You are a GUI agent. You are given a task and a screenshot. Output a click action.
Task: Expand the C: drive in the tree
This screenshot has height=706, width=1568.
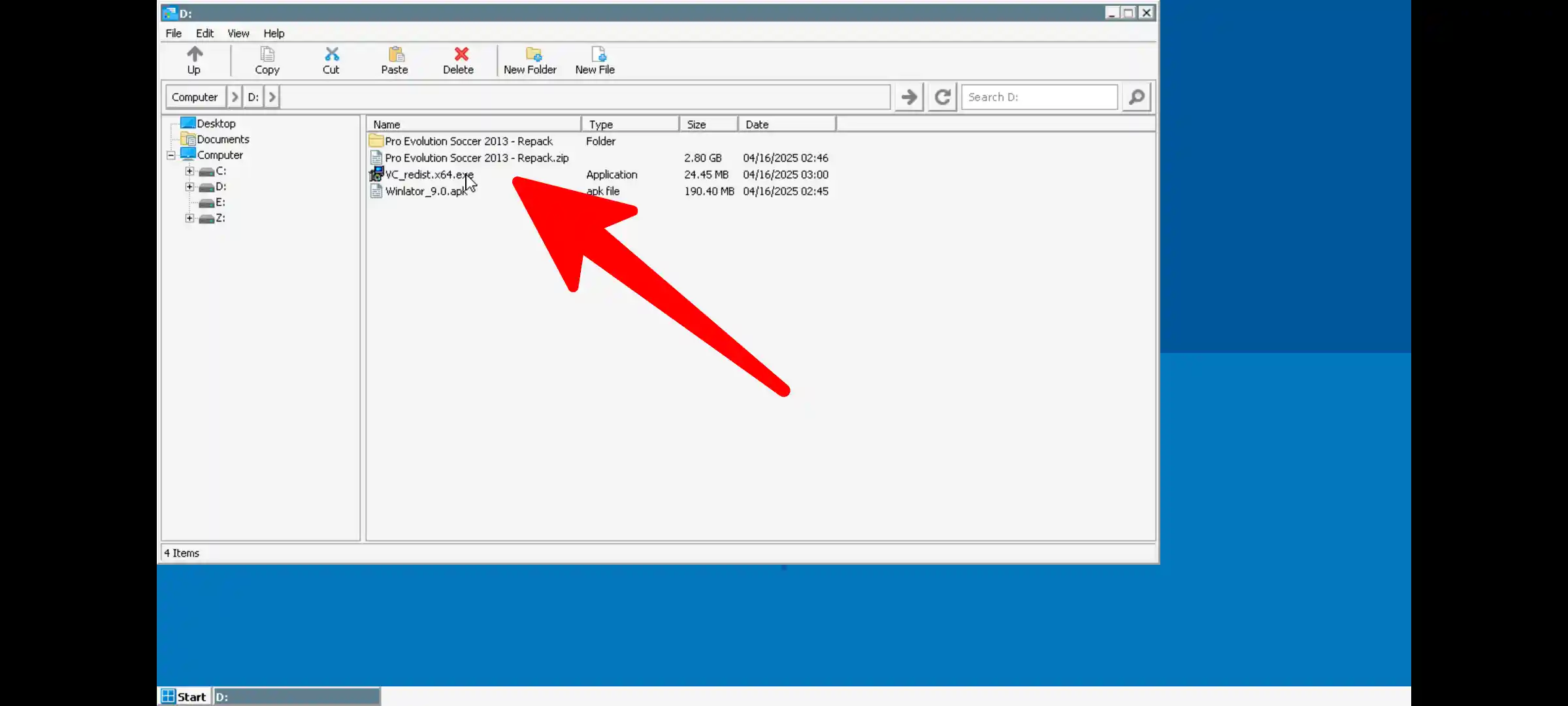(x=189, y=171)
